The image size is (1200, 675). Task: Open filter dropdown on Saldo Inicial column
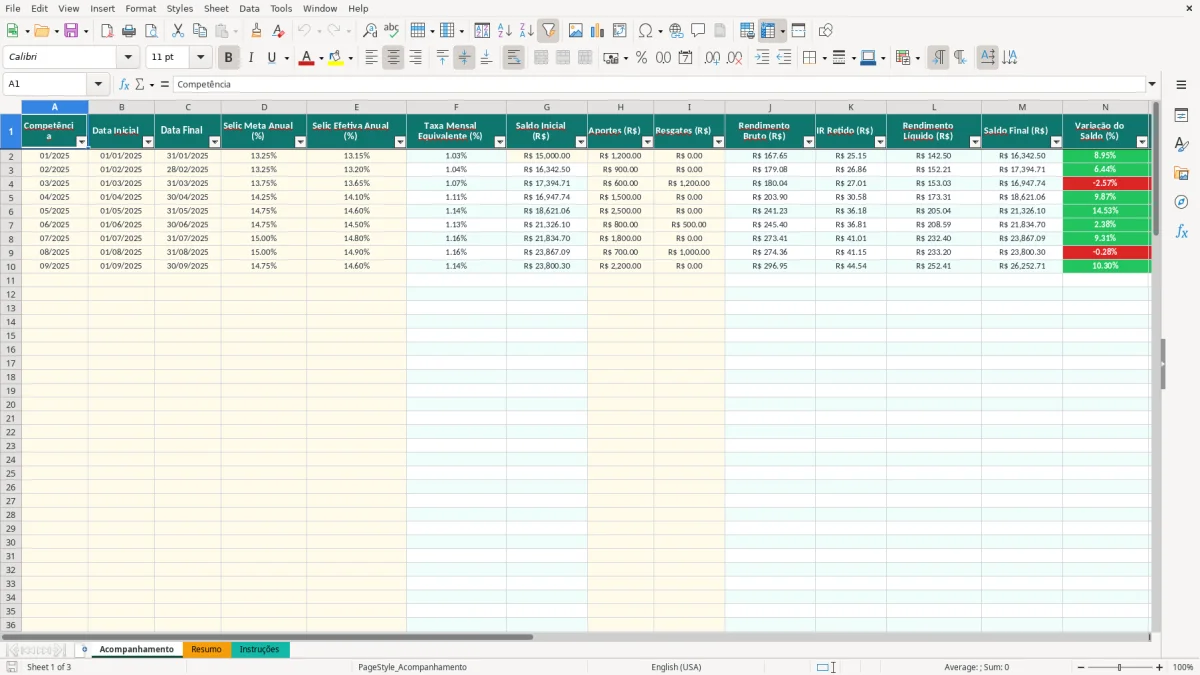tap(581, 142)
